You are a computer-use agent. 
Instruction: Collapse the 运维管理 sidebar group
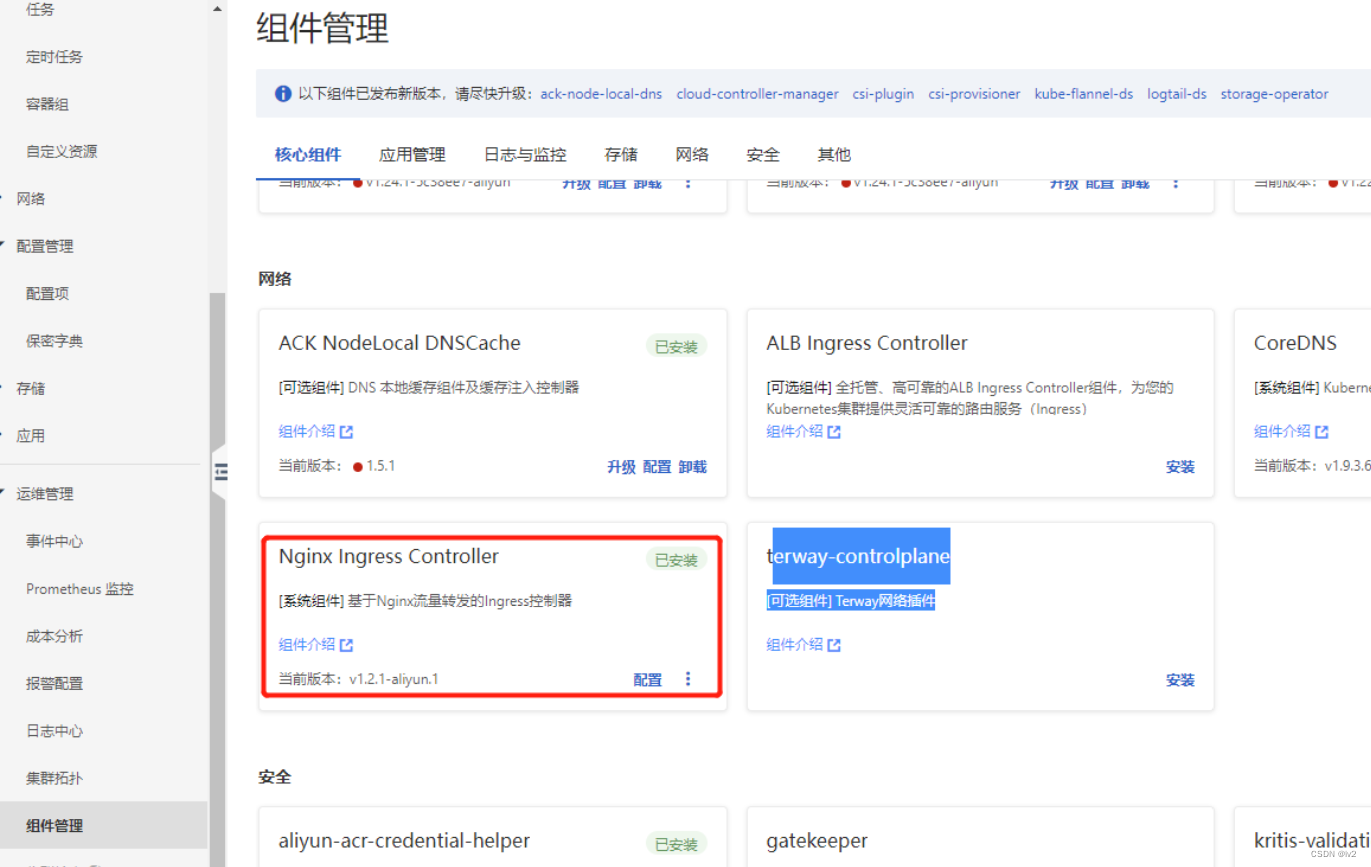click(4, 494)
